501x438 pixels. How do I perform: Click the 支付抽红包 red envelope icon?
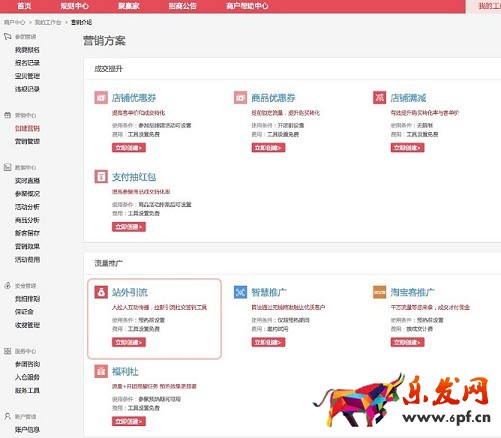101,177
